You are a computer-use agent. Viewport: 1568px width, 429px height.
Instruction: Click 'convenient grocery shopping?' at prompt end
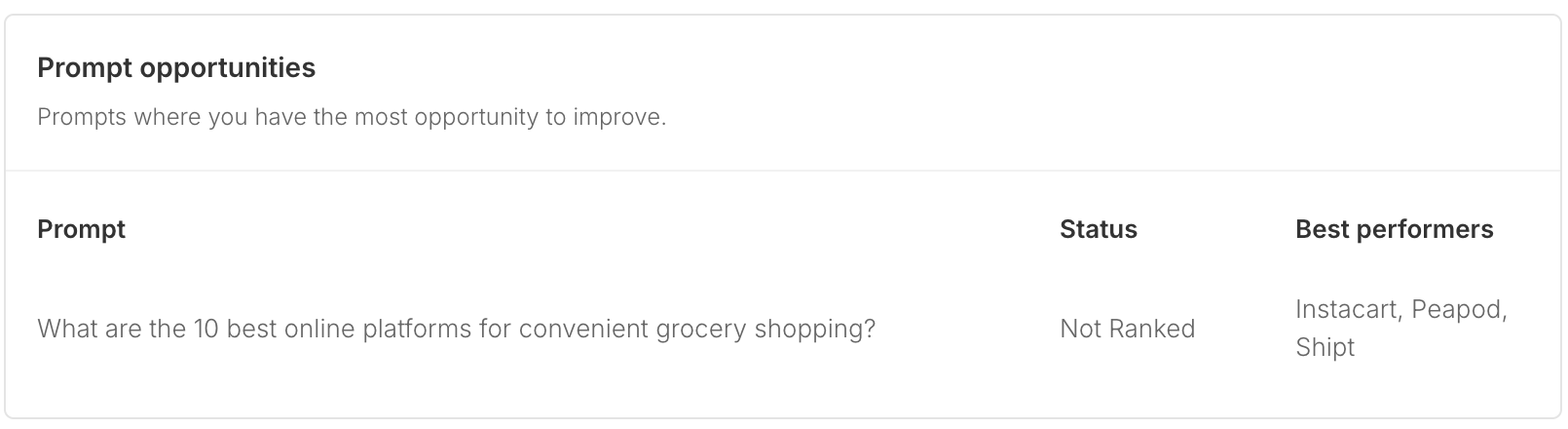[696, 329]
